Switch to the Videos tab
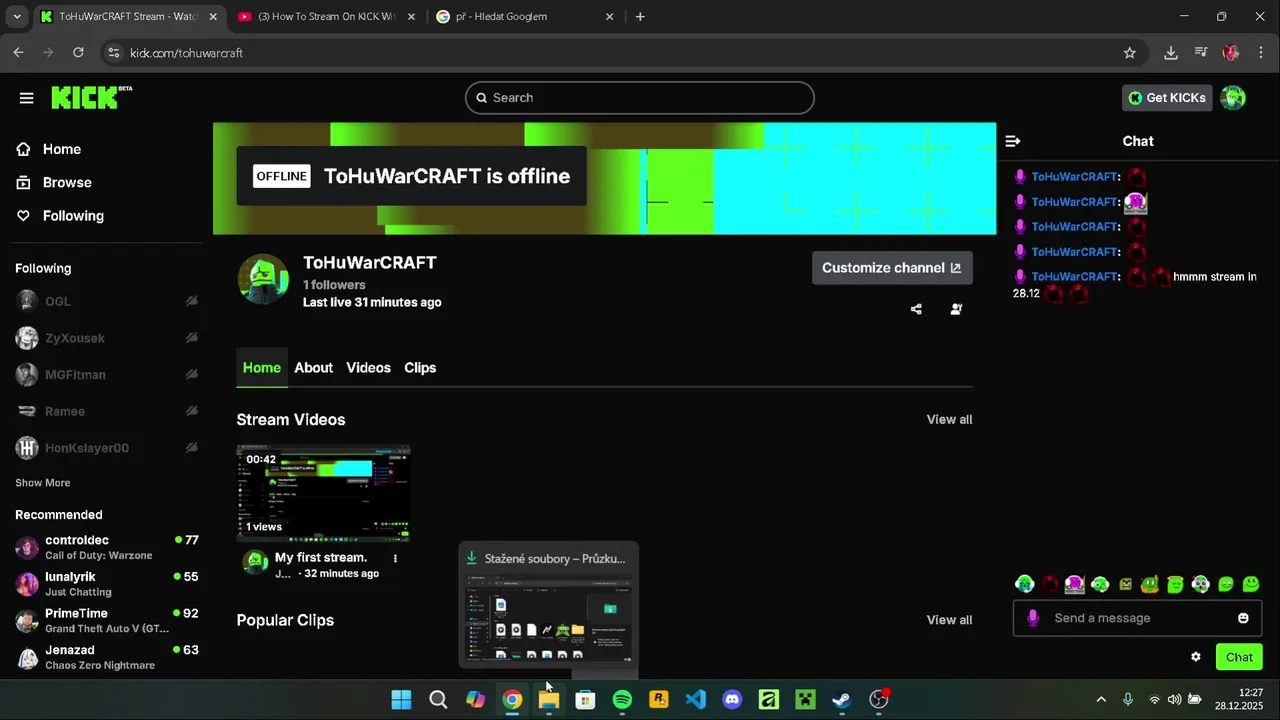 click(x=368, y=368)
